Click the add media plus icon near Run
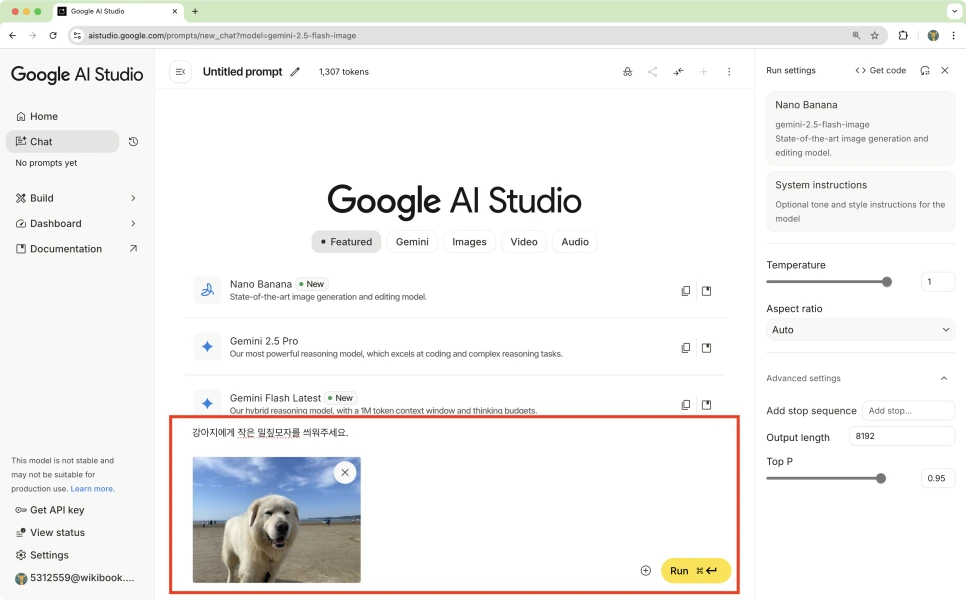 pos(646,570)
